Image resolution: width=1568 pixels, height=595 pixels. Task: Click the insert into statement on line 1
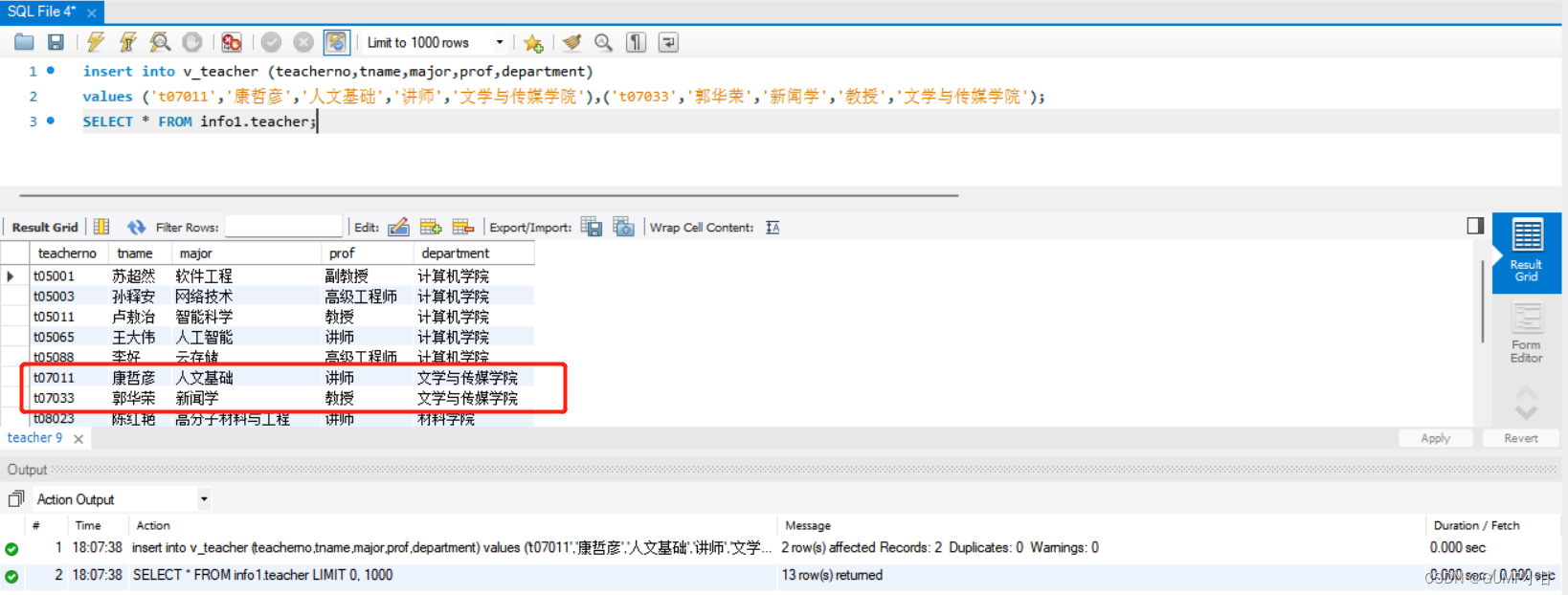[x=338, y=72]
